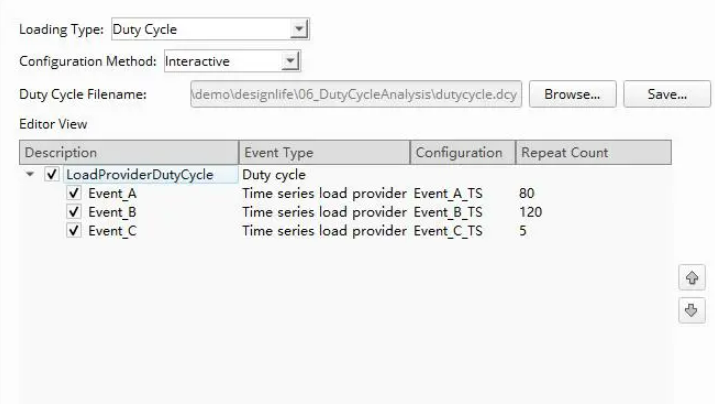Disable the Event_B checkbox
Viewport: 715px width, 411px height.
click(73, 212)
